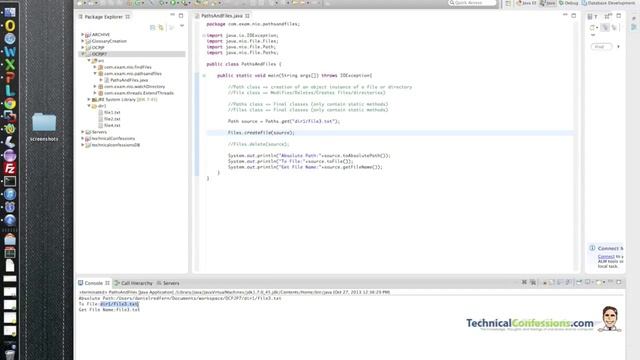Select the Package Explorer tab
640x360 pixels.
pyautogui.click(x=103, y=17)
